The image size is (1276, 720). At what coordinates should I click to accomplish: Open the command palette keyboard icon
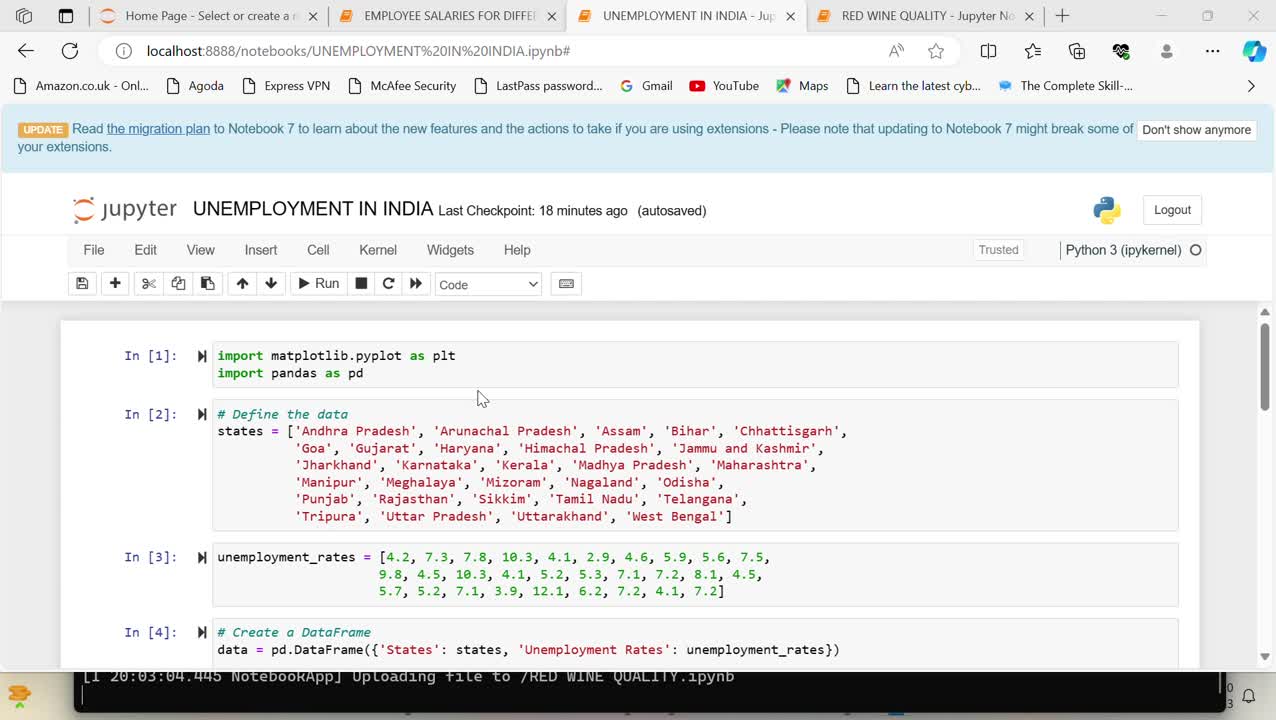(x=566, y=284)
